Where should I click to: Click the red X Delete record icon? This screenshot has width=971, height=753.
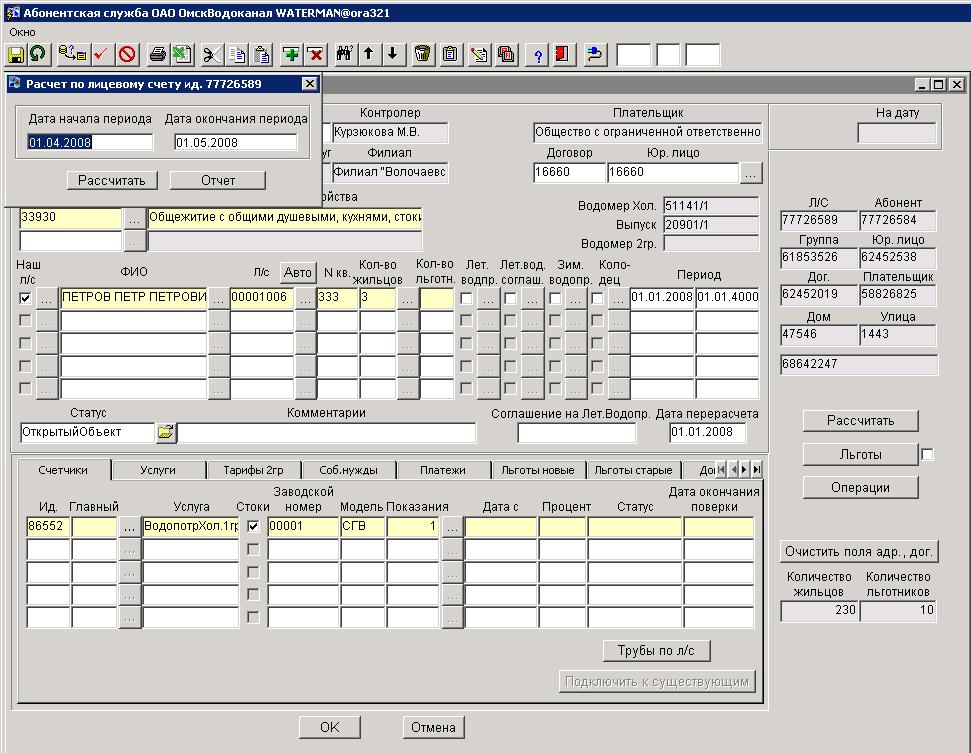point(315,54)
